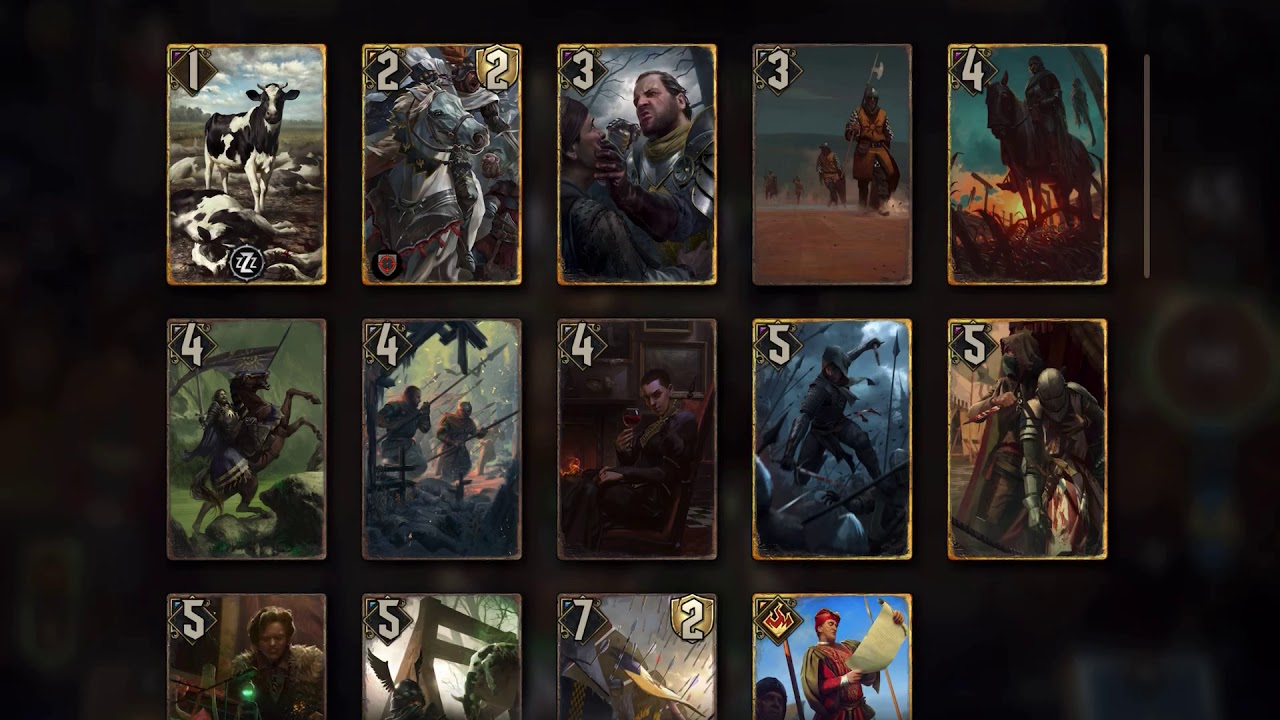Select the man in red reading a scroll card
Viewport: 1280px width, 720px height.
832,657
